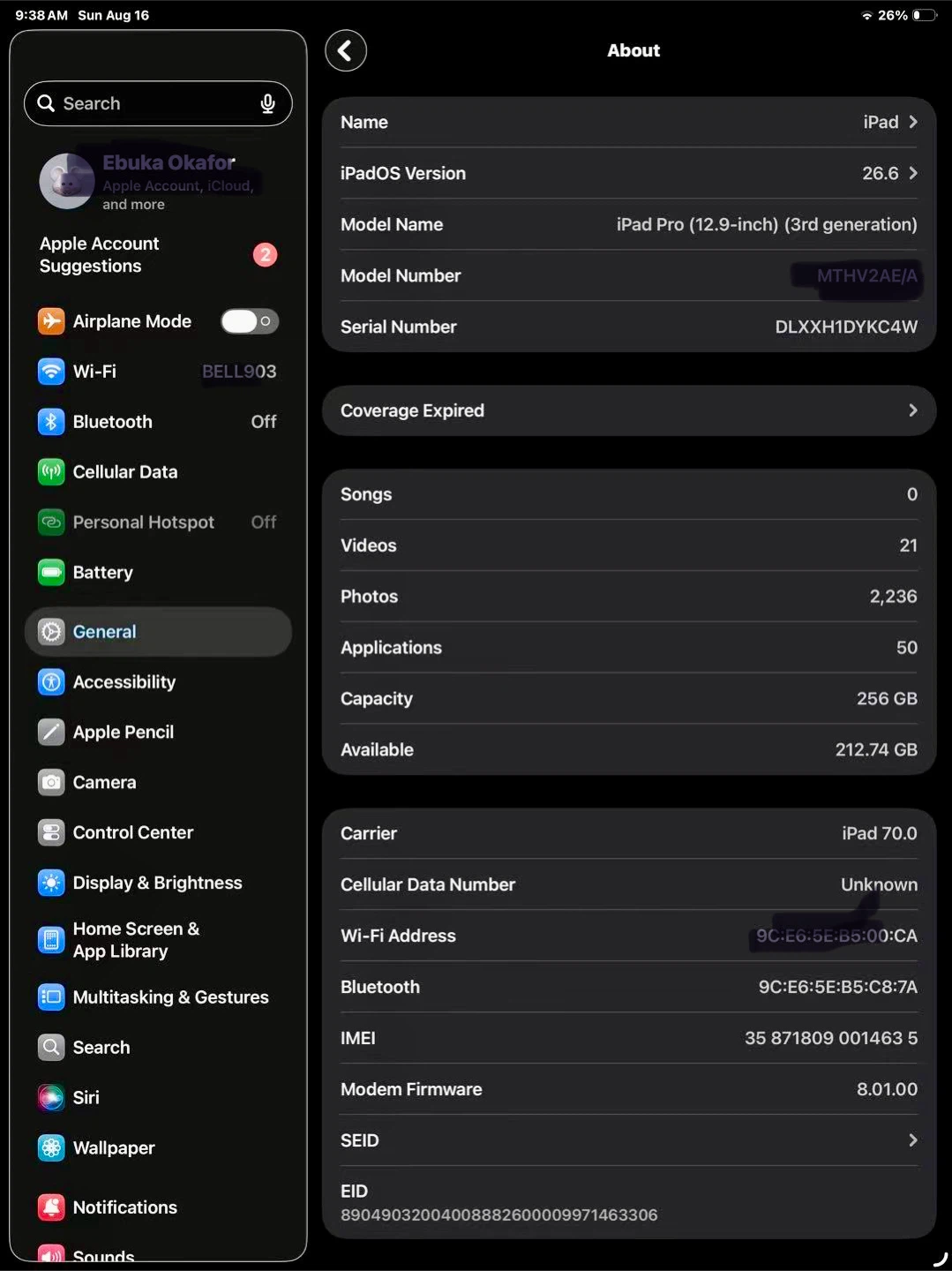Click the search magnifier icon in sidebar
Image resolution: width=952 pixels, height=1271 pixels.
pos(46,103)
